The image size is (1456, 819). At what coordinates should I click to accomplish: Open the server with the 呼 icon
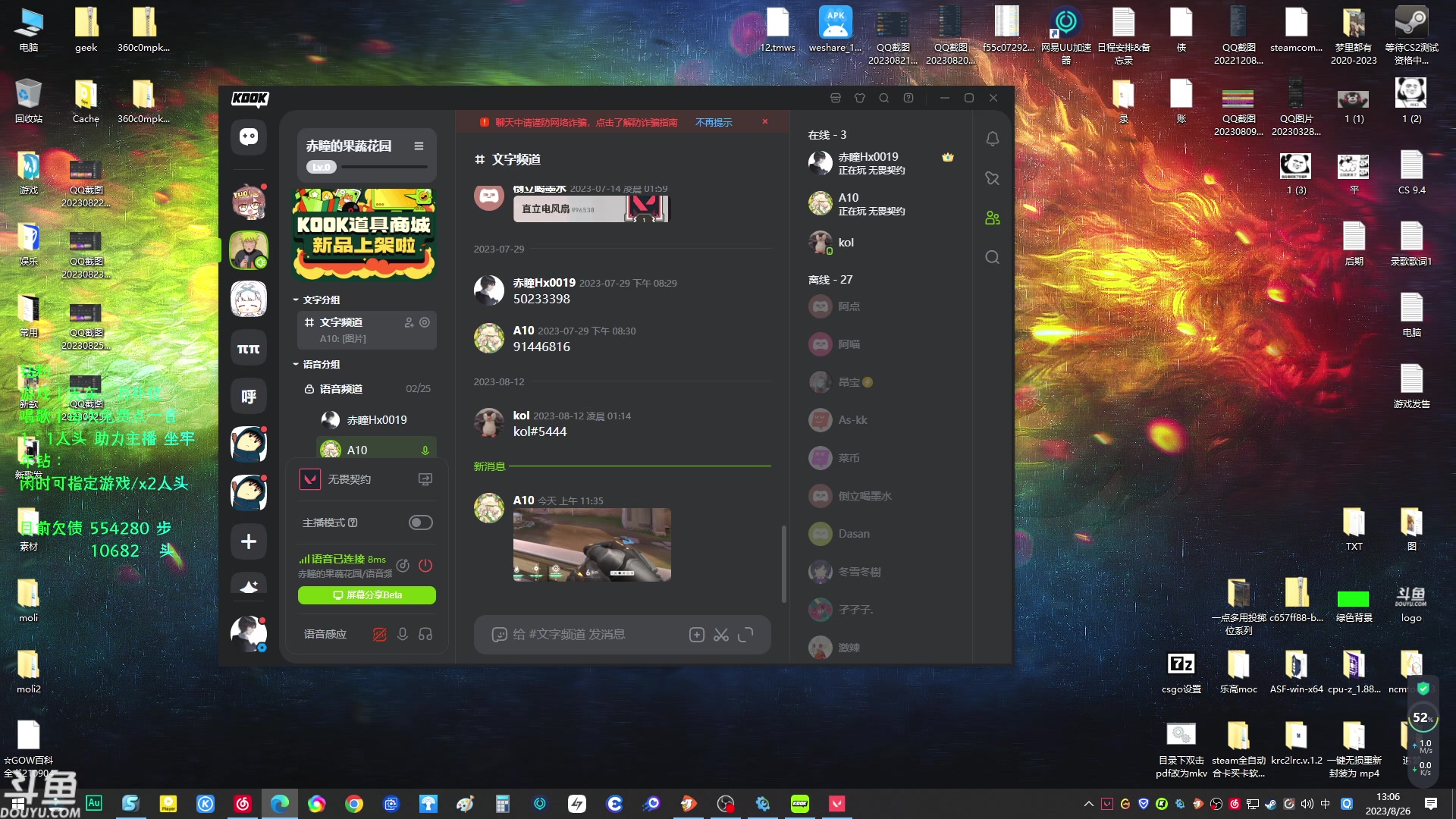(249, 397)
